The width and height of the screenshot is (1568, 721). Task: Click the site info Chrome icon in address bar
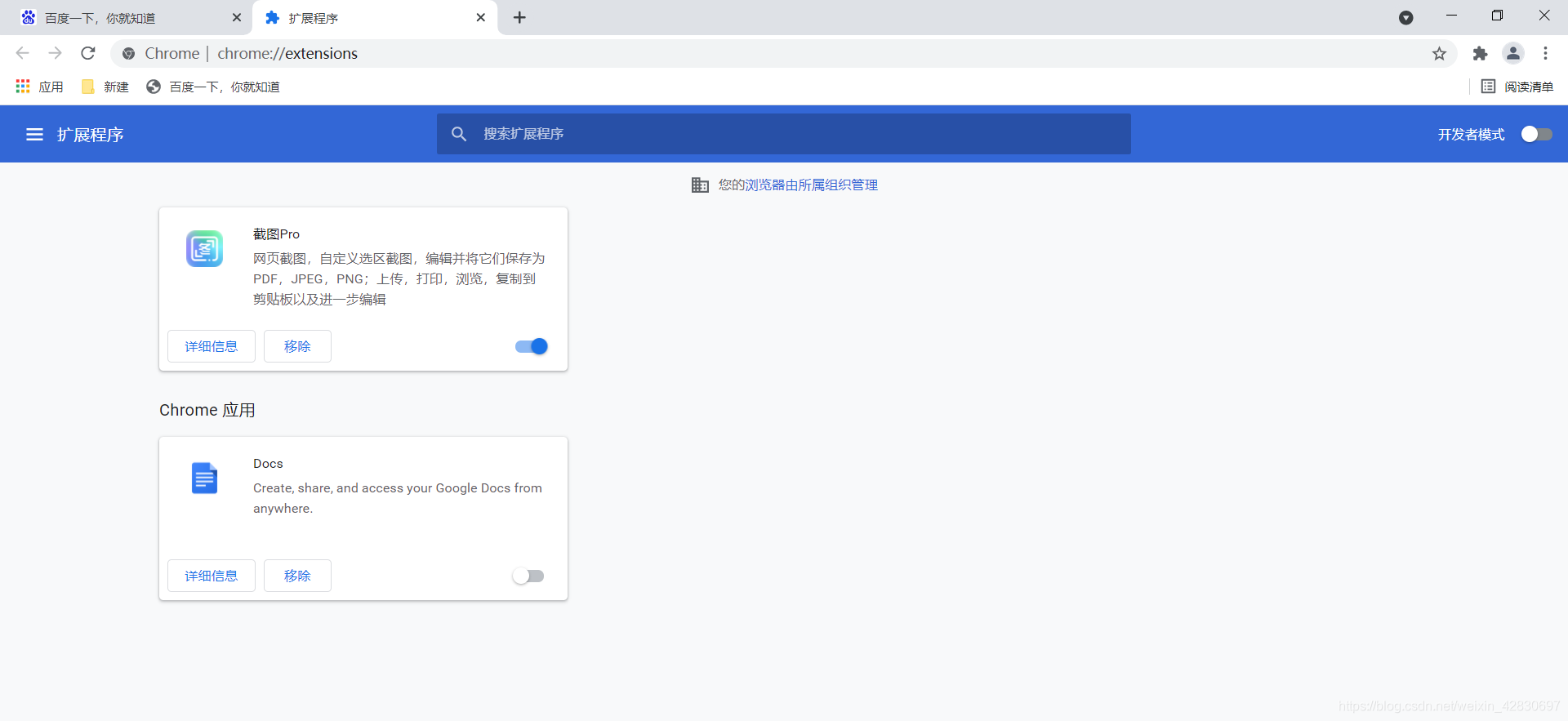click(x=128, y=54)
